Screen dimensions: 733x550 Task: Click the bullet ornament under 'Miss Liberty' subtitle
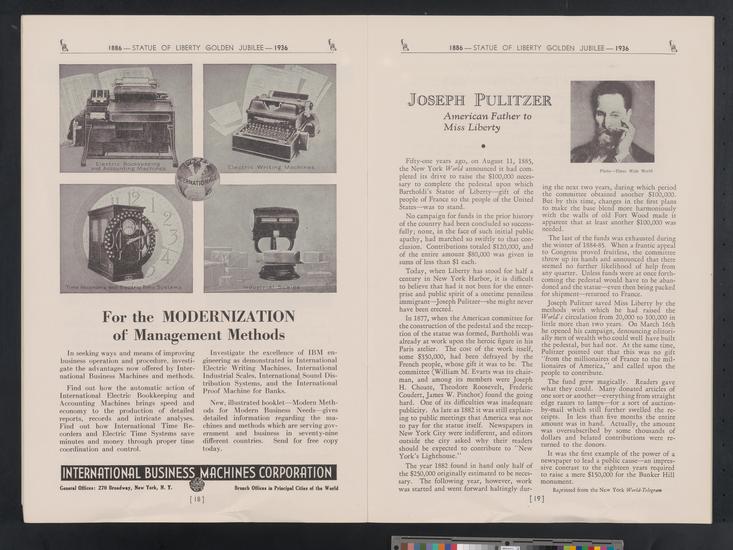click(482, 146)
